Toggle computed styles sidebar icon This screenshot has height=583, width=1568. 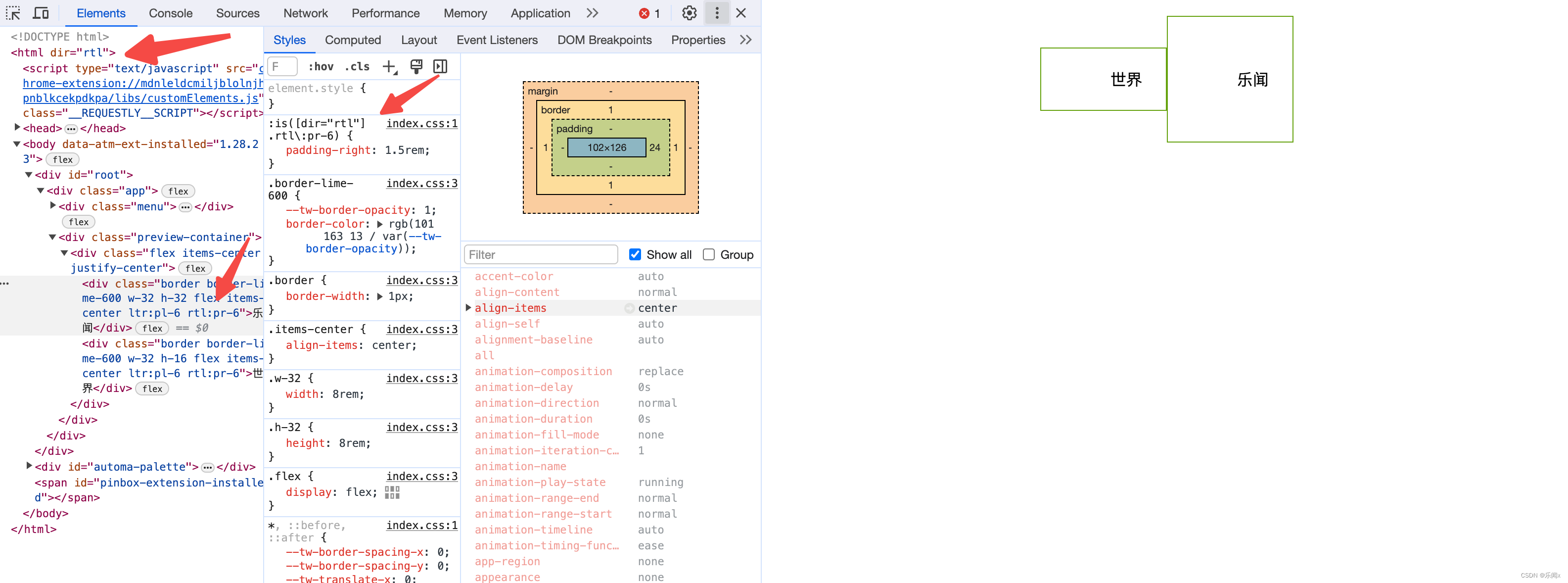click(x=440, y=66)
